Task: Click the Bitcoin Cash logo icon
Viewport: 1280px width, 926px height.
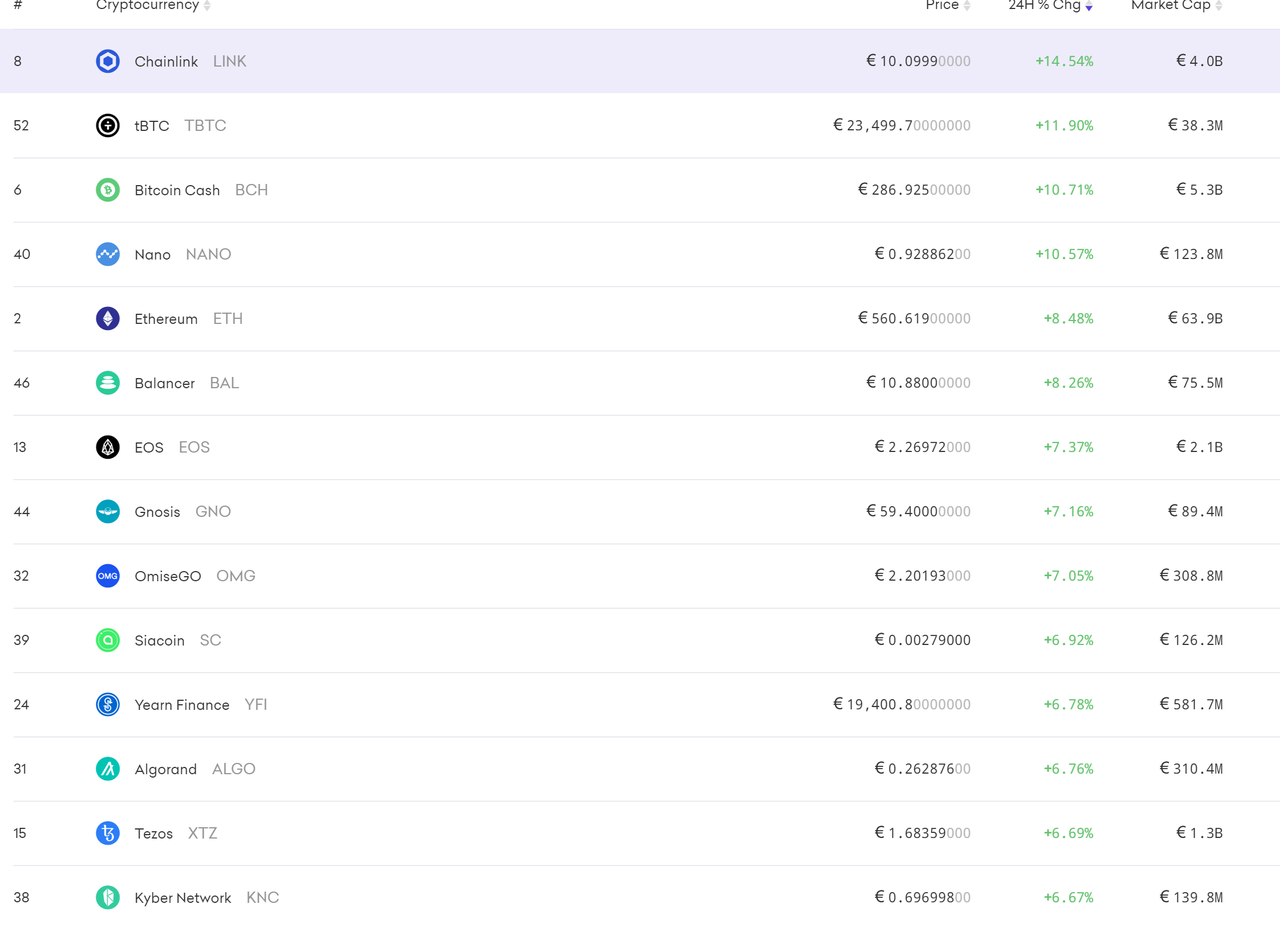Action: pyautogui.click(x=108, y=190)
